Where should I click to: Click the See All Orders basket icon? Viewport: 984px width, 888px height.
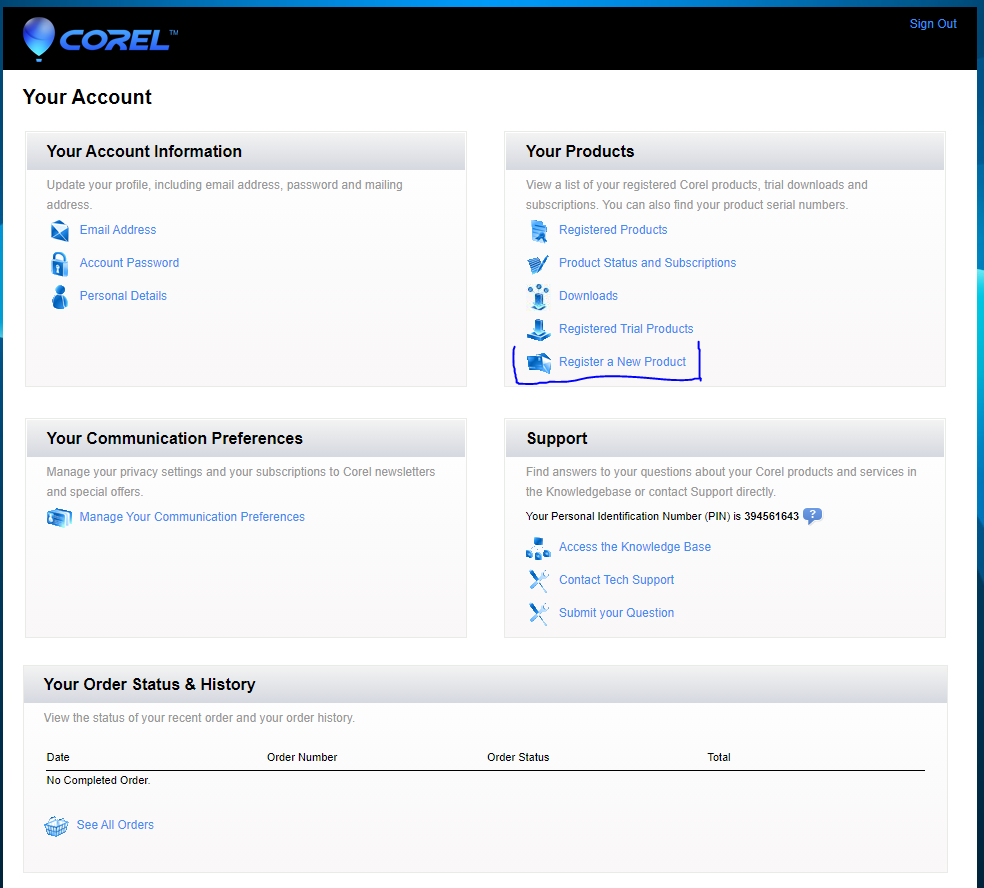click(x=56, y=825)
